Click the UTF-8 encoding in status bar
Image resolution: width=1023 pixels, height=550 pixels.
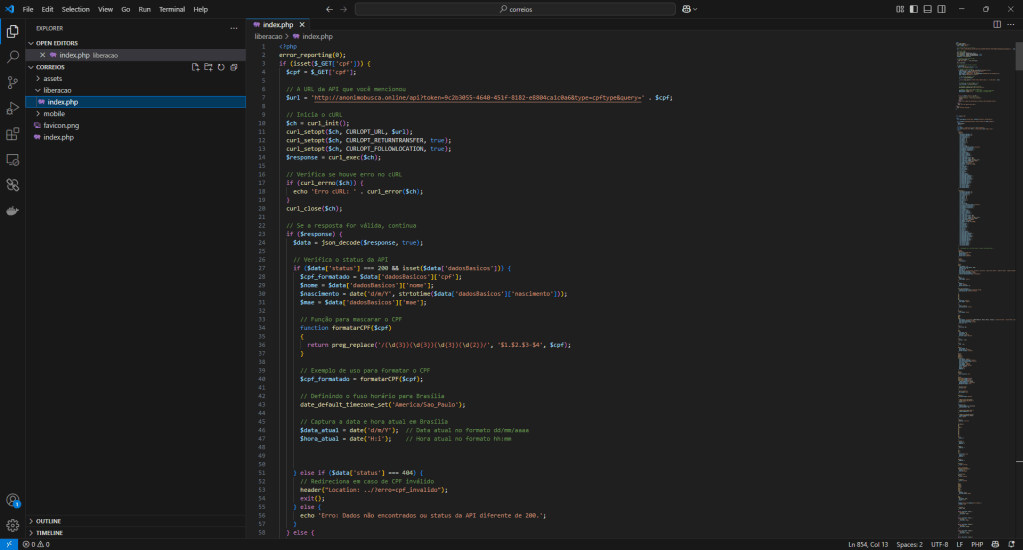pos(939,544)
